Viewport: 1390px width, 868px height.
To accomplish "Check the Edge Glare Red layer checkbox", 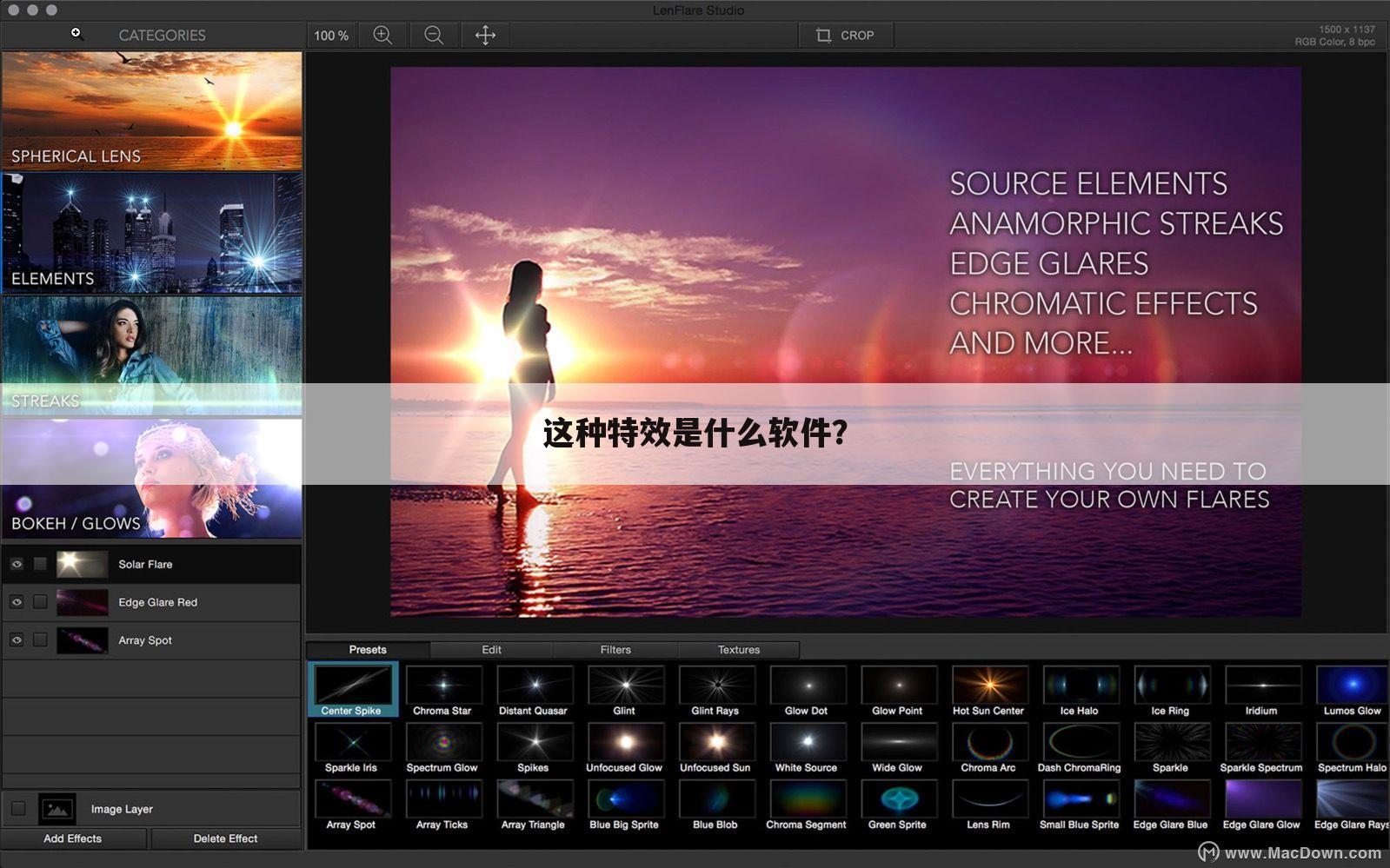I will click(x=40, y=602).
